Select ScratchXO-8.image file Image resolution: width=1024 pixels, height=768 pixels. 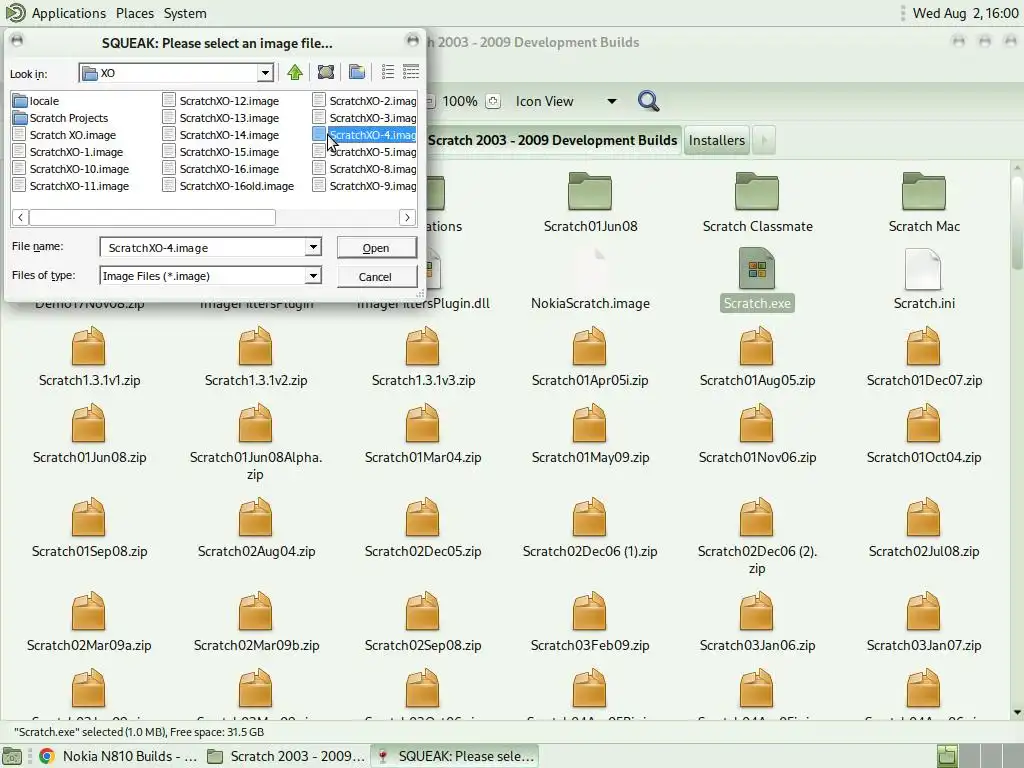click(x=364, y=168)
